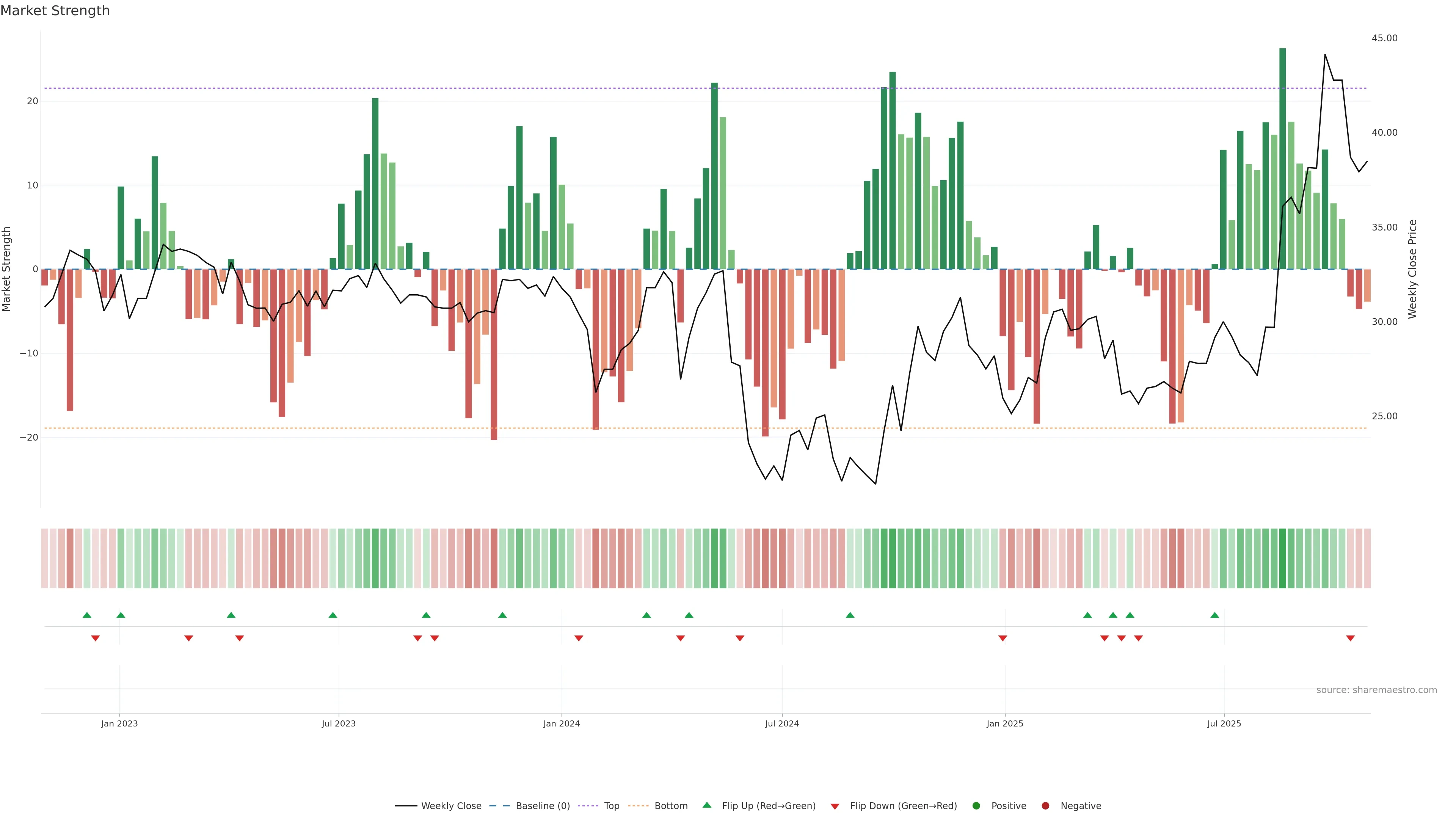Click the first green flip-up marker
1456x819 pixels.
click(86, 615)
